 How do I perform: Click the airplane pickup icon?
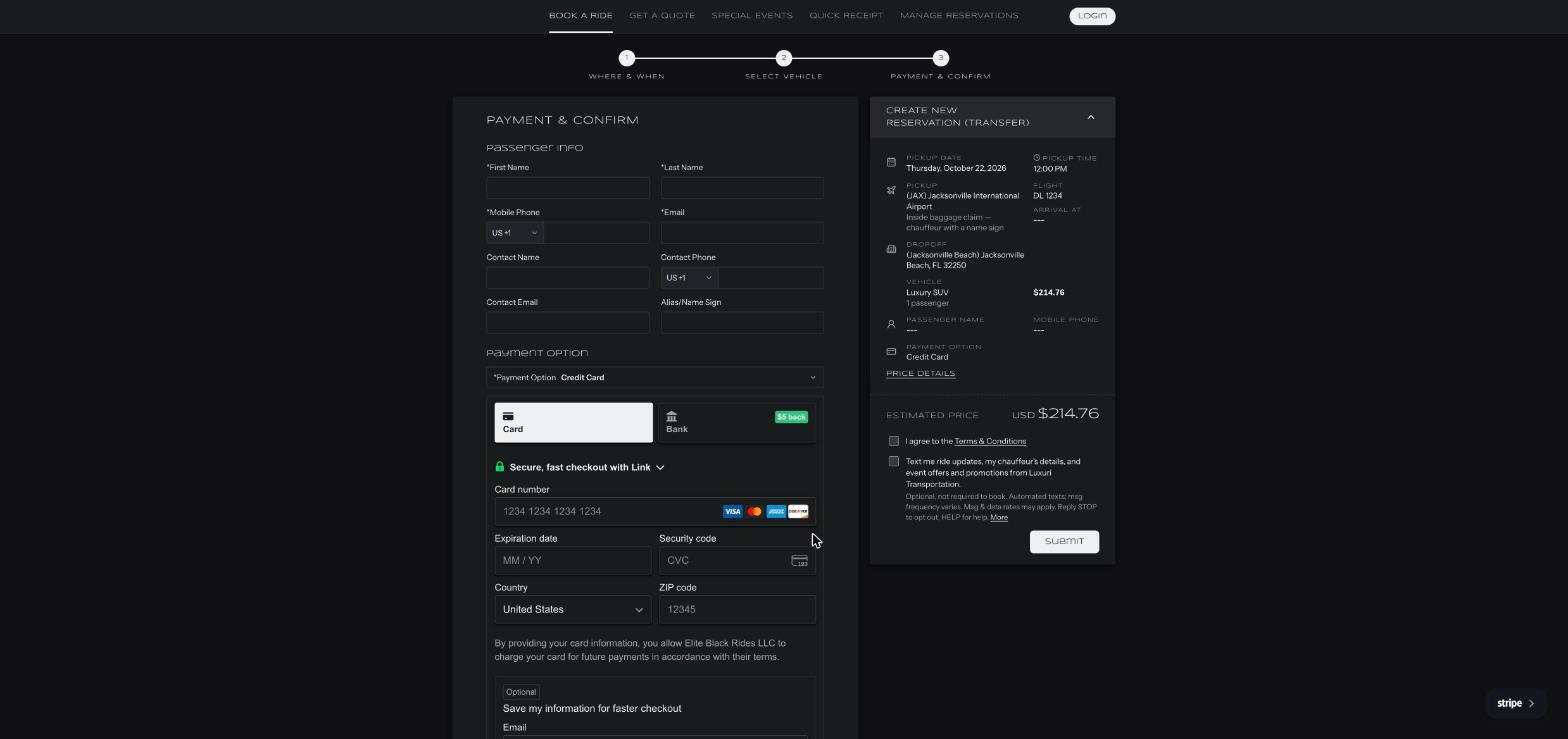(x=891, y=190)
